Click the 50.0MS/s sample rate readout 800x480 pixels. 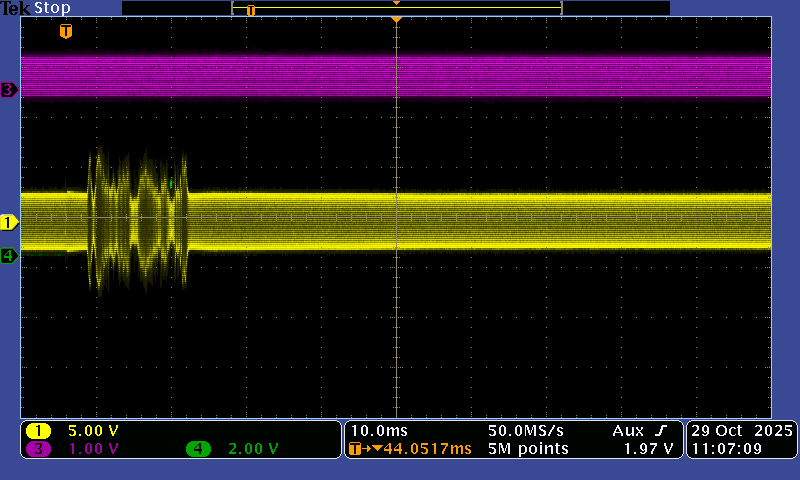coord(526,430)
